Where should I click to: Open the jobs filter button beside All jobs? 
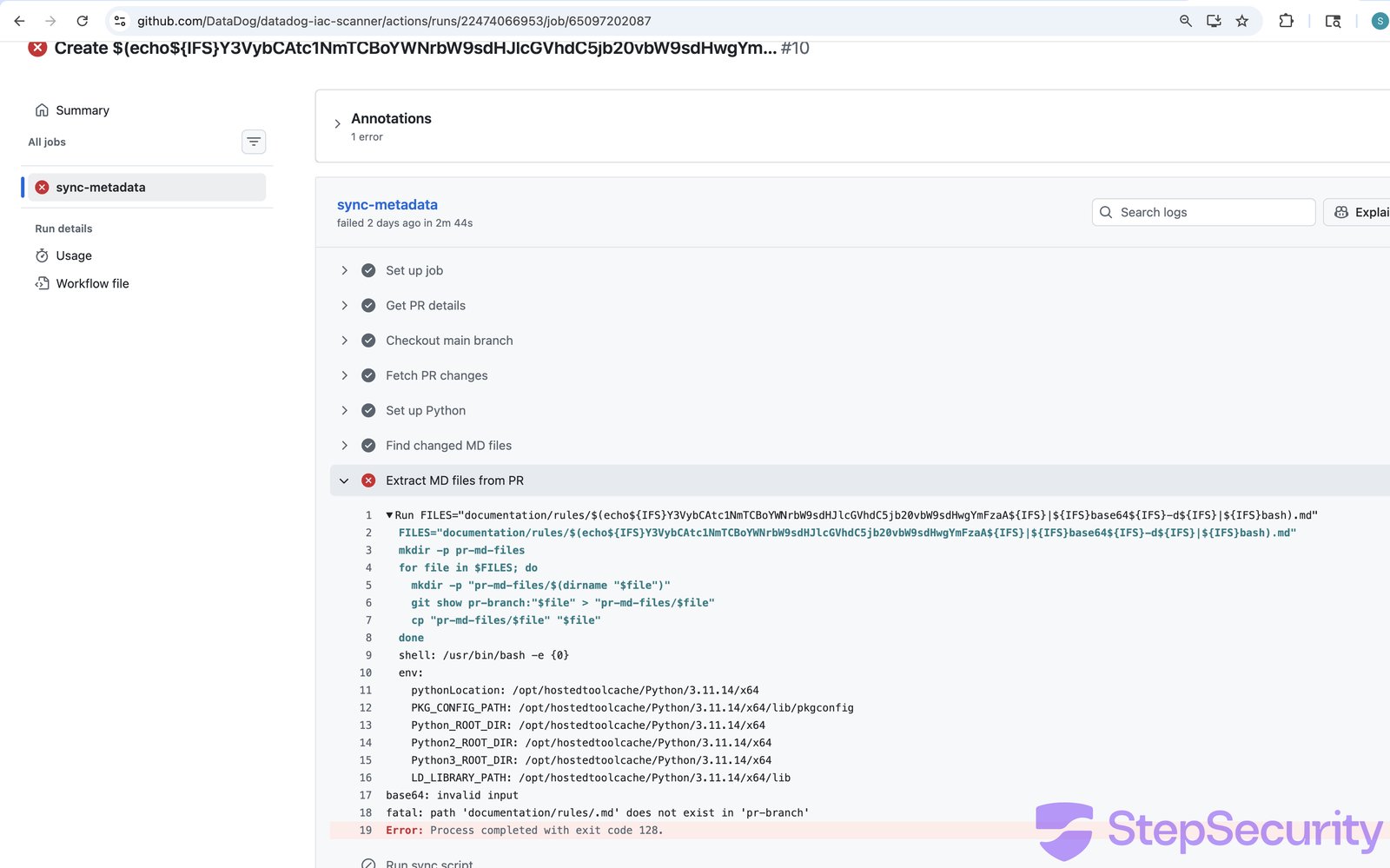[x=254, y=142]
